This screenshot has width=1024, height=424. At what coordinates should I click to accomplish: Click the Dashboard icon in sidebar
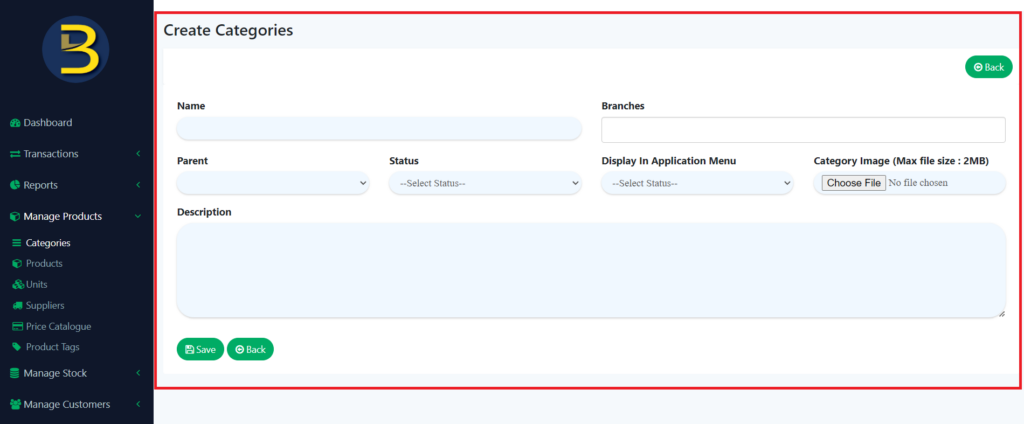click(x=15, y=123)
